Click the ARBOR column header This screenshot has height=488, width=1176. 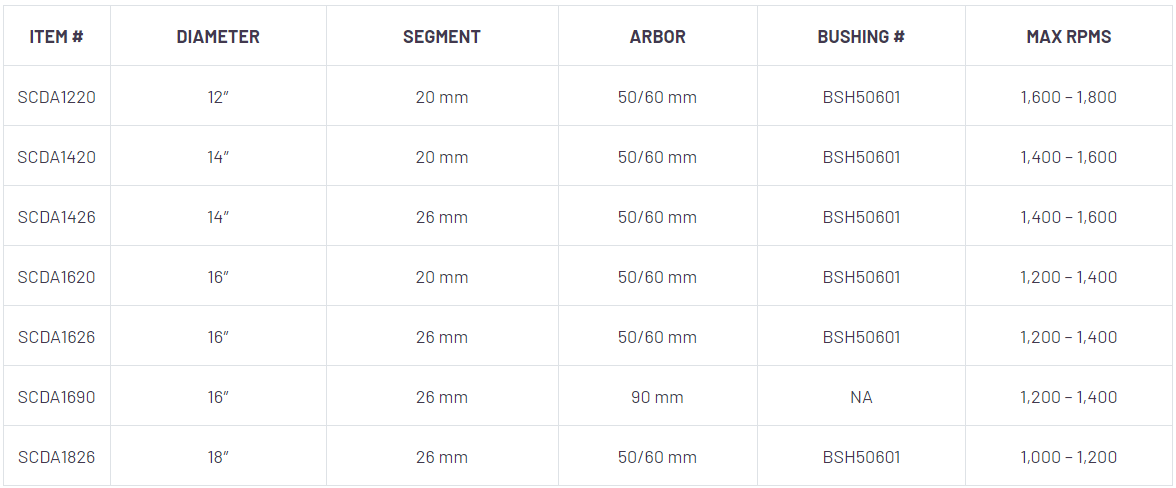657,37
